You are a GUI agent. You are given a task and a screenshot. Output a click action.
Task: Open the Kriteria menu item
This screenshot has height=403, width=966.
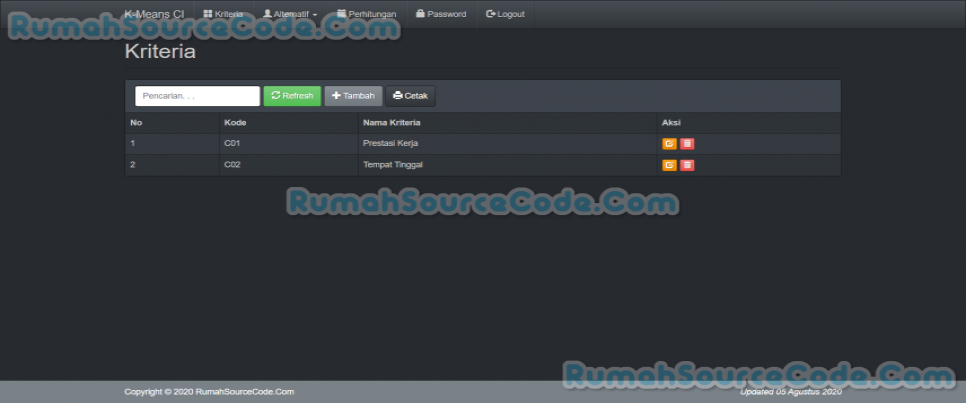coord(223,14)
